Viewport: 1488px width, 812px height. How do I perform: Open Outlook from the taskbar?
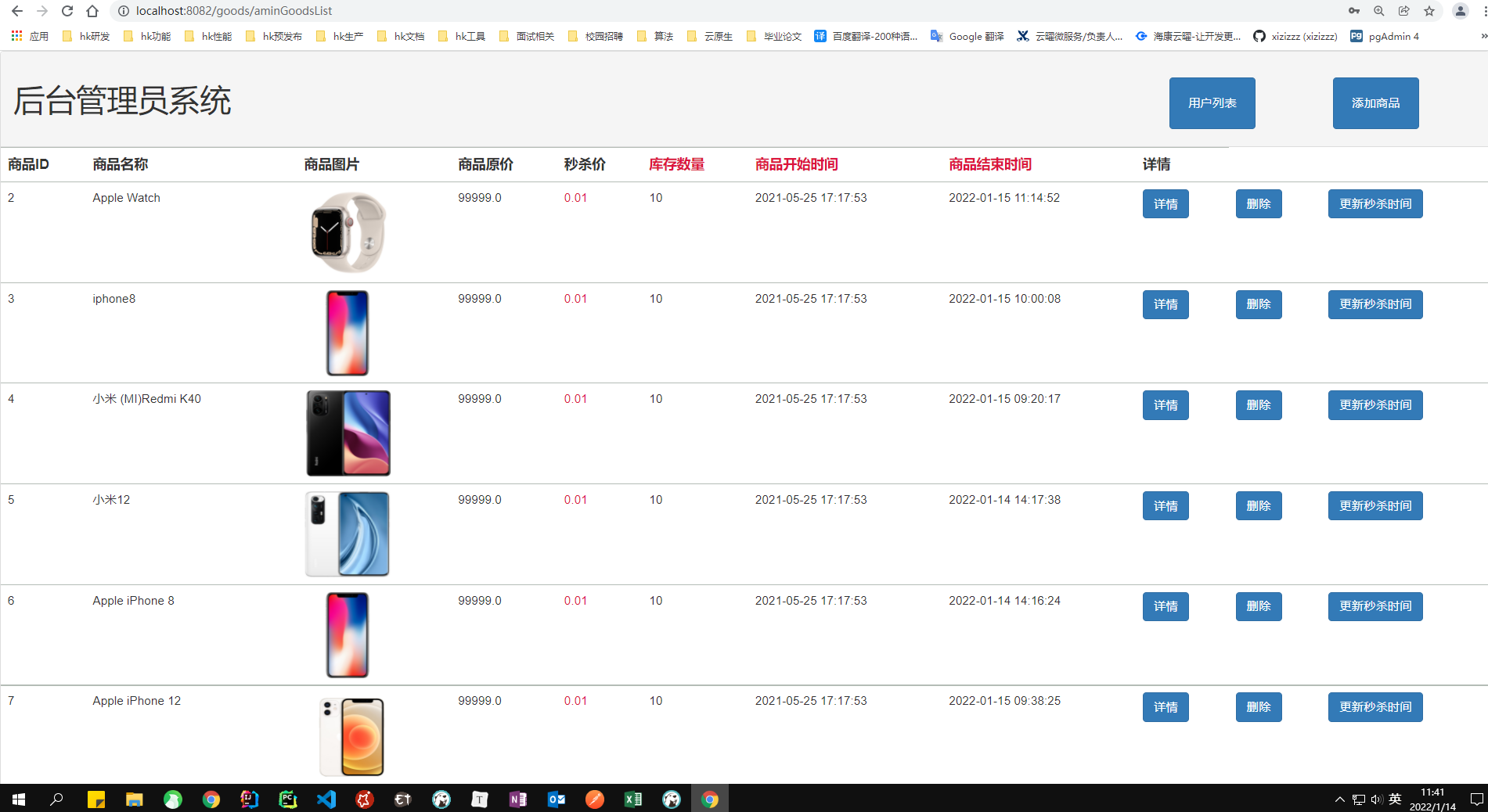[556, 799]
